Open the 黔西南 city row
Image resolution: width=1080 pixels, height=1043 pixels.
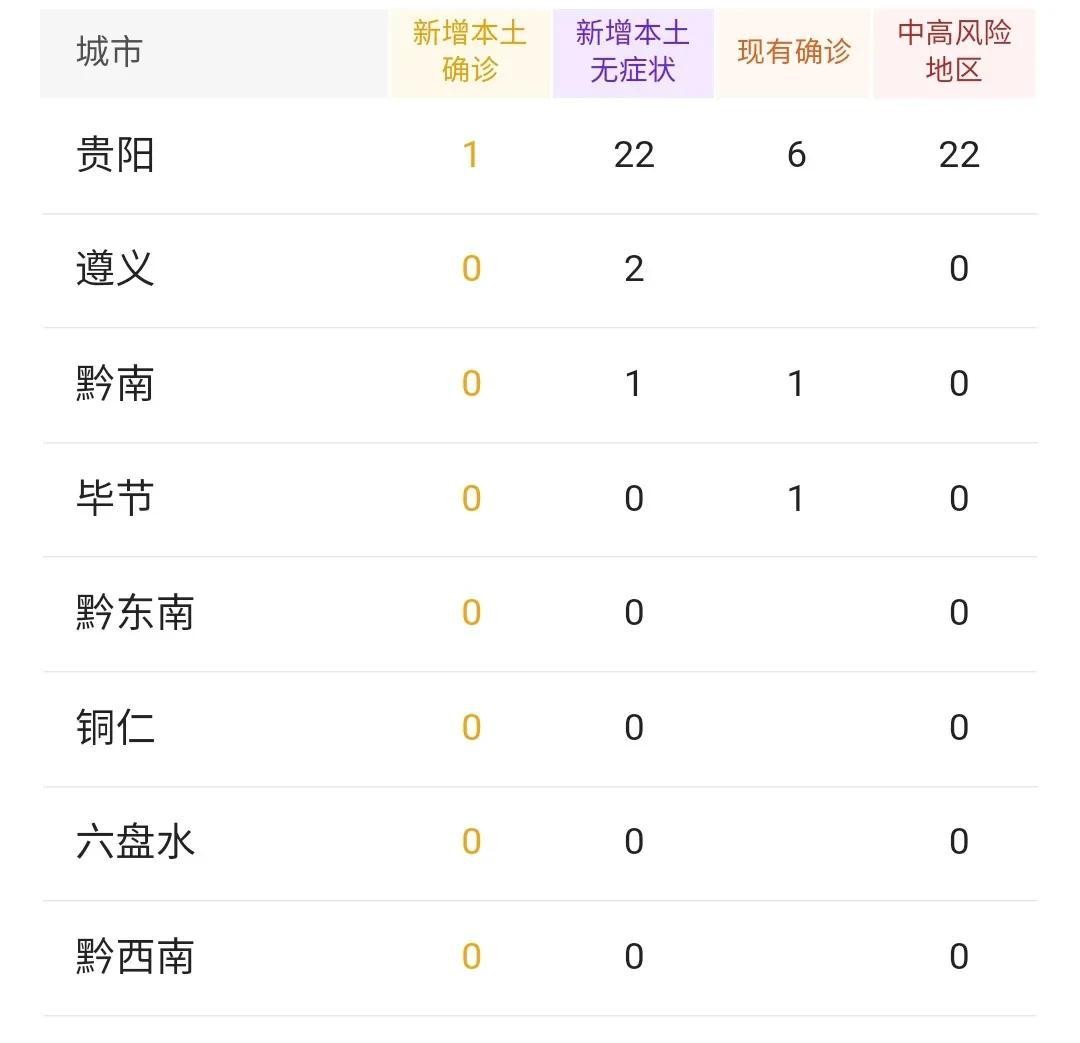539,958
